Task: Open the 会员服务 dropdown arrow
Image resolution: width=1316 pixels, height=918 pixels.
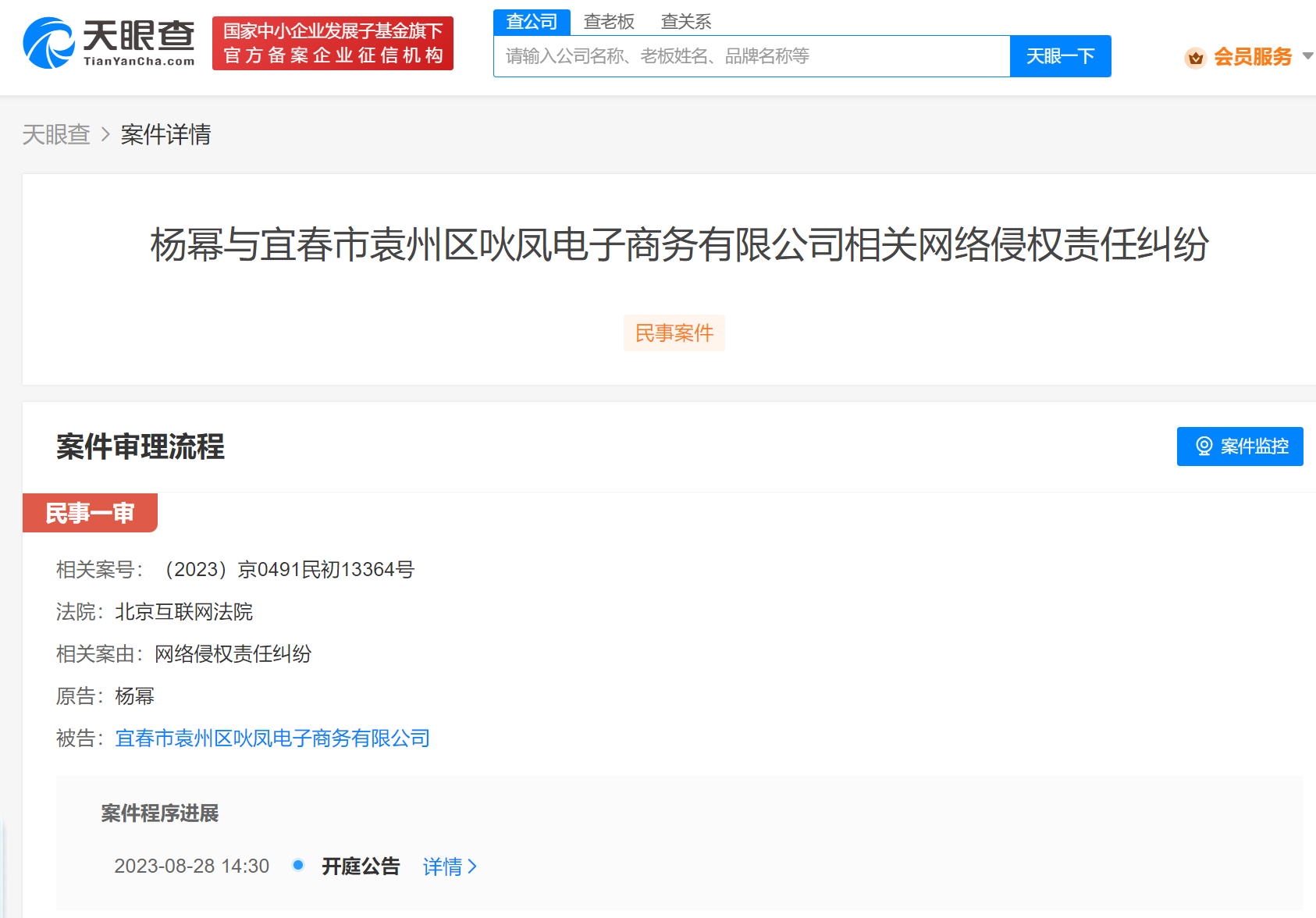Action: point(1307,57)
